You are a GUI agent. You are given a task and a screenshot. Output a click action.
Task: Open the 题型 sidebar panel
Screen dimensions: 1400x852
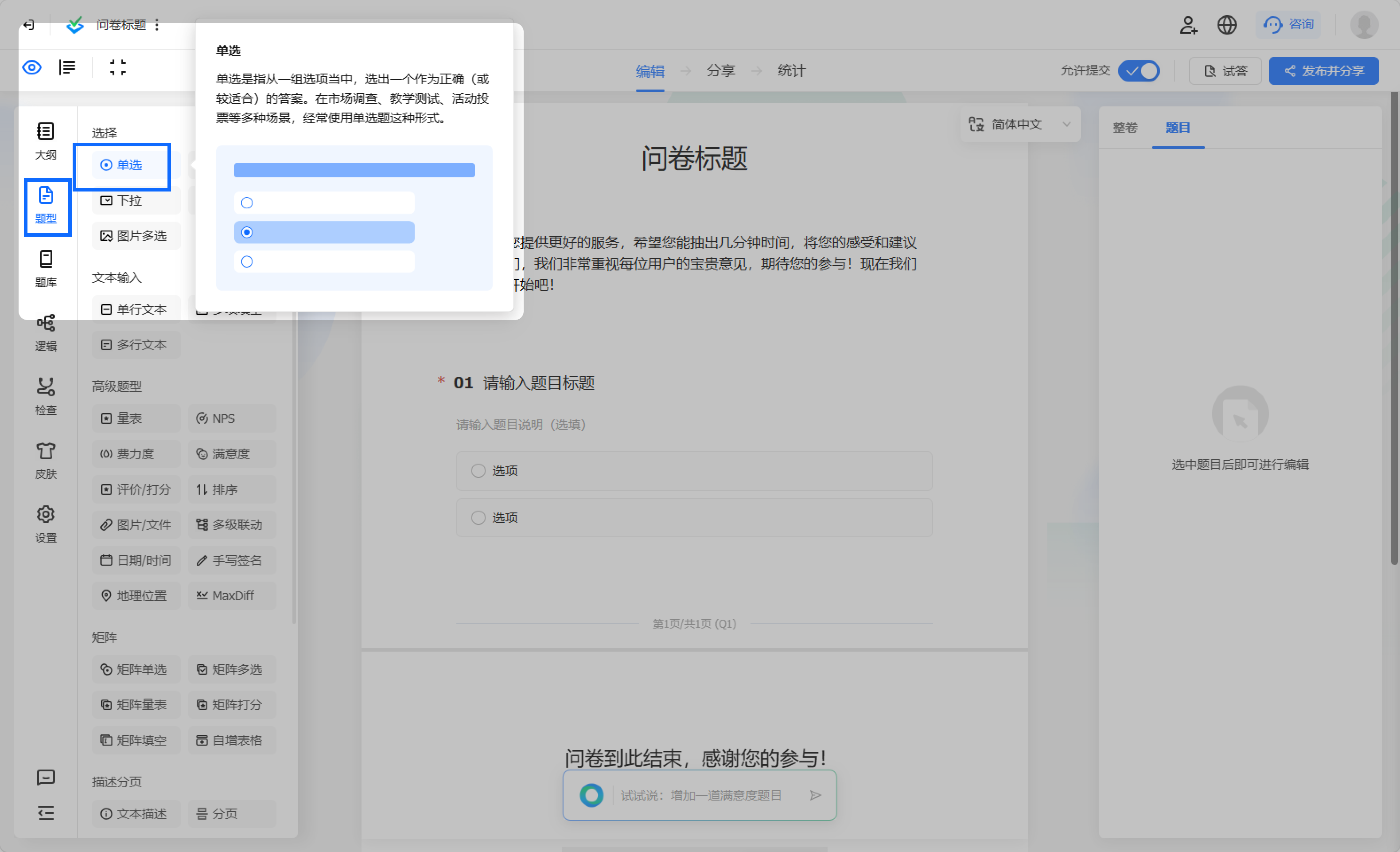(x=46, y=206)
